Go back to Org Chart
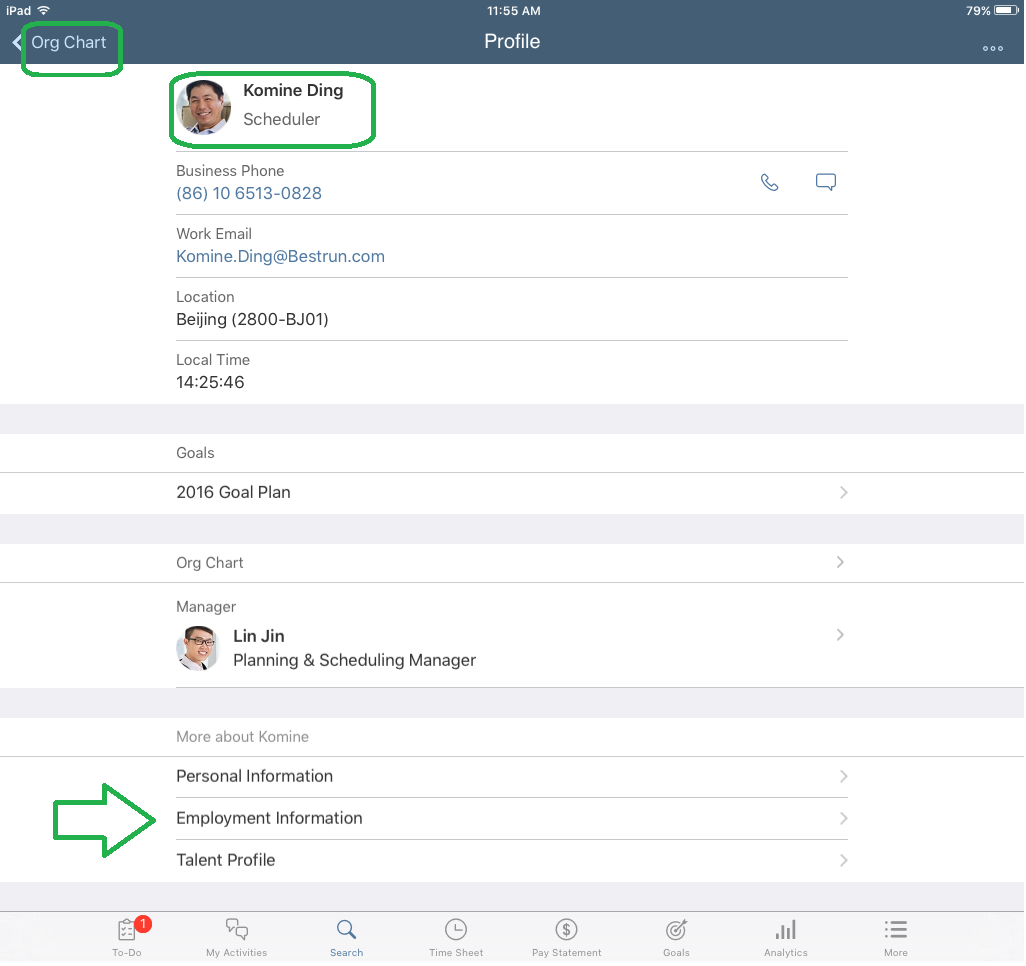The height and width of the screenshot is (966, 1026). point(69,43)
